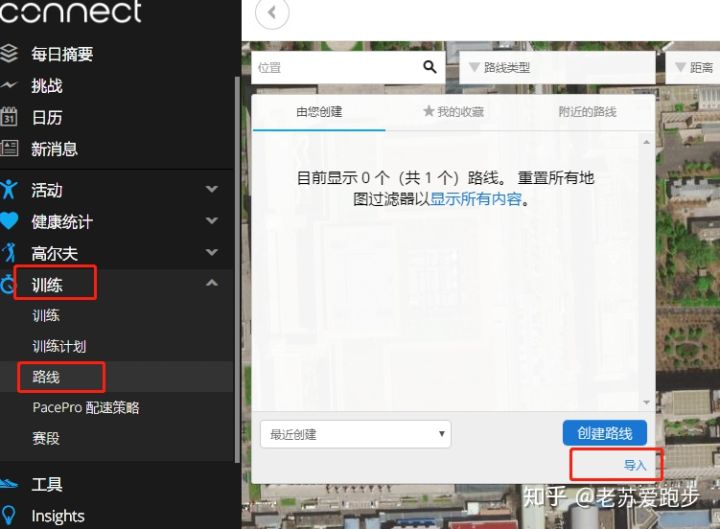Click the newsfeed icon beside 新消息
Image resolution: width=720 pixels, height=529 pixels.
pos(9,148)
